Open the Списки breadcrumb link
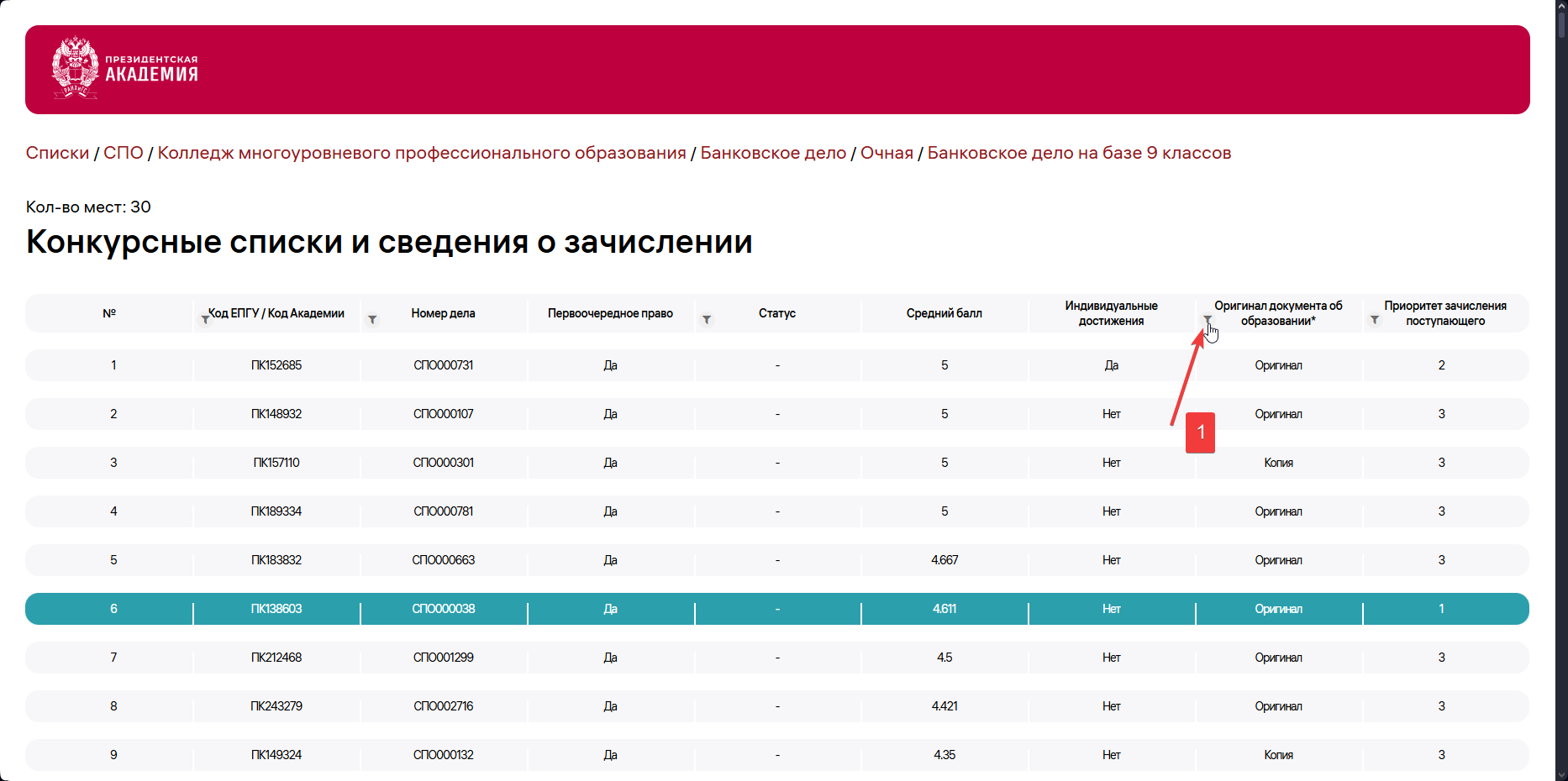 point(56,153)
